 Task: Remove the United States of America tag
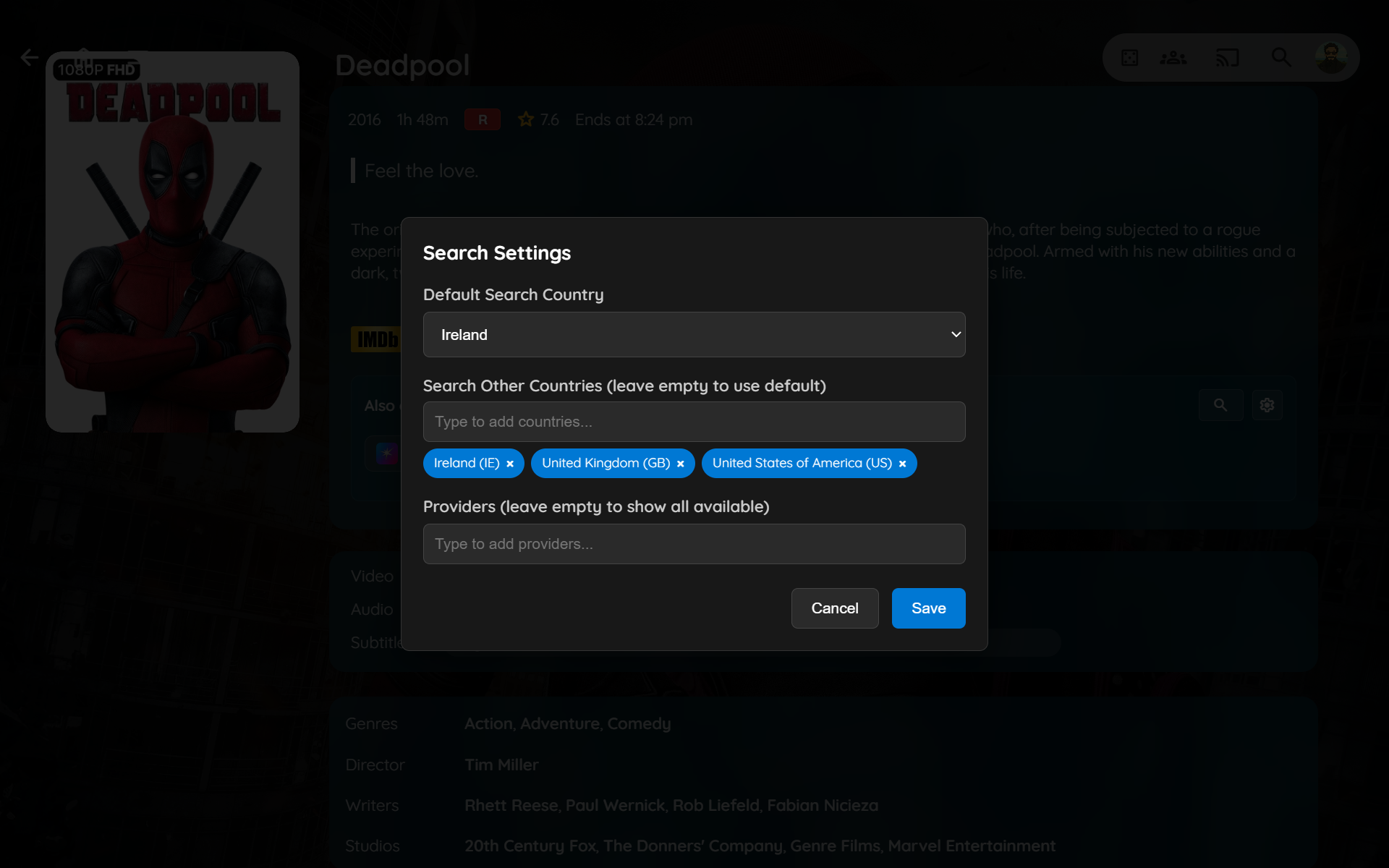coord(902,464)
